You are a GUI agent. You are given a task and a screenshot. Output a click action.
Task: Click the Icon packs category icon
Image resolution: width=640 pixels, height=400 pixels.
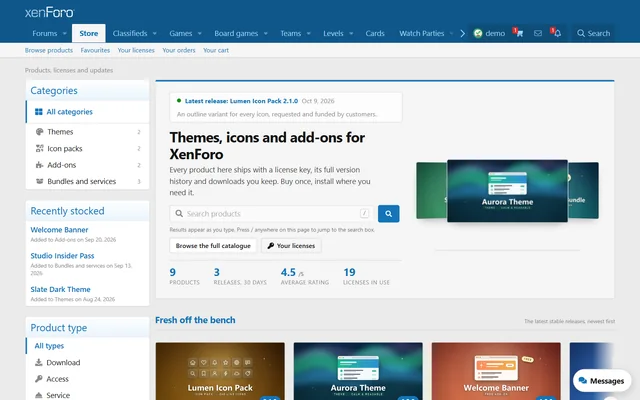40,148
